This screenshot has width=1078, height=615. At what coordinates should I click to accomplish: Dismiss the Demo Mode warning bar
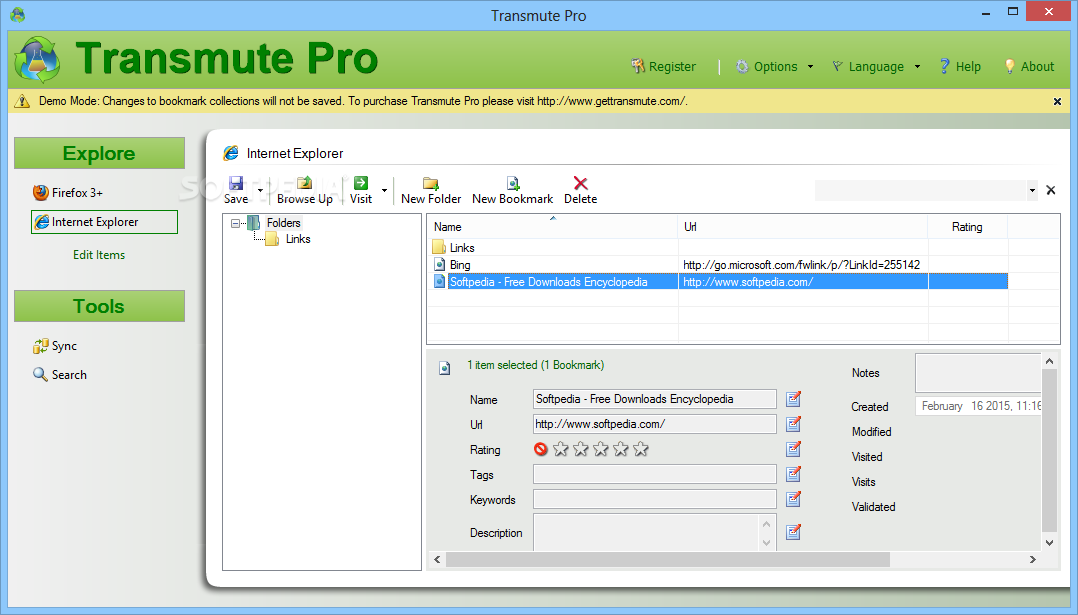pos(1057,102)
